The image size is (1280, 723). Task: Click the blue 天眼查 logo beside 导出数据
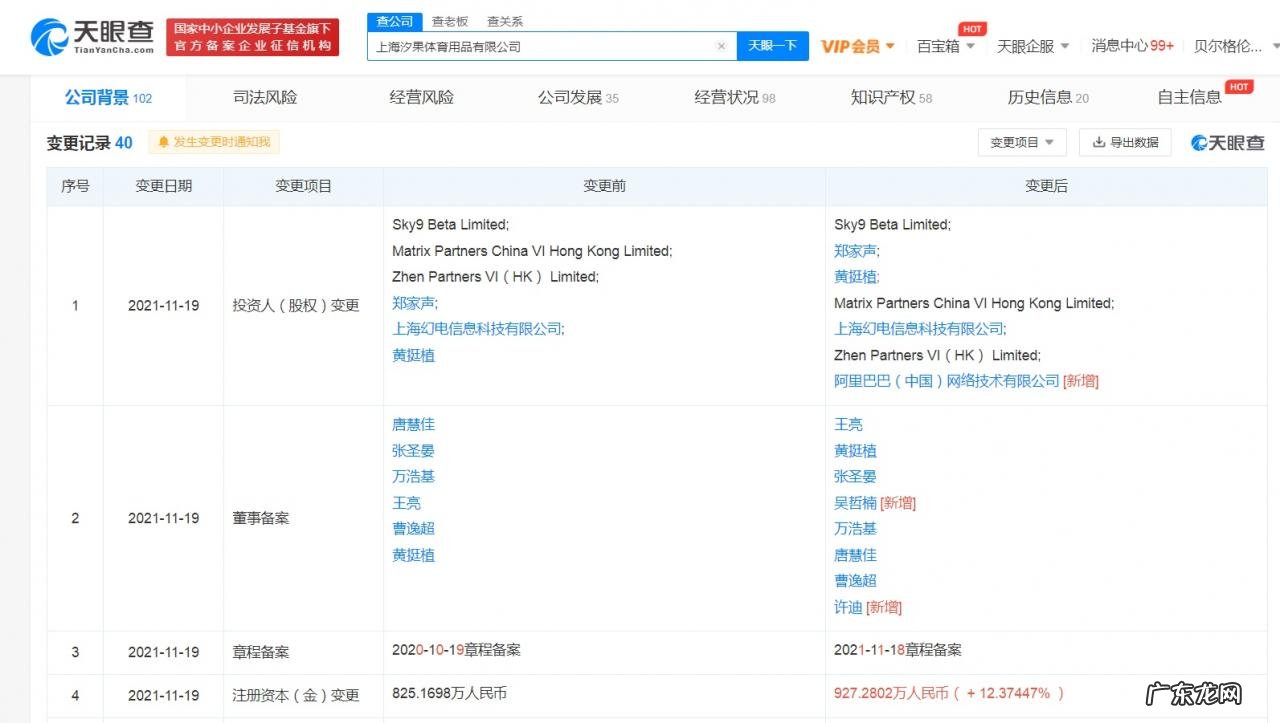point(1227,143)
